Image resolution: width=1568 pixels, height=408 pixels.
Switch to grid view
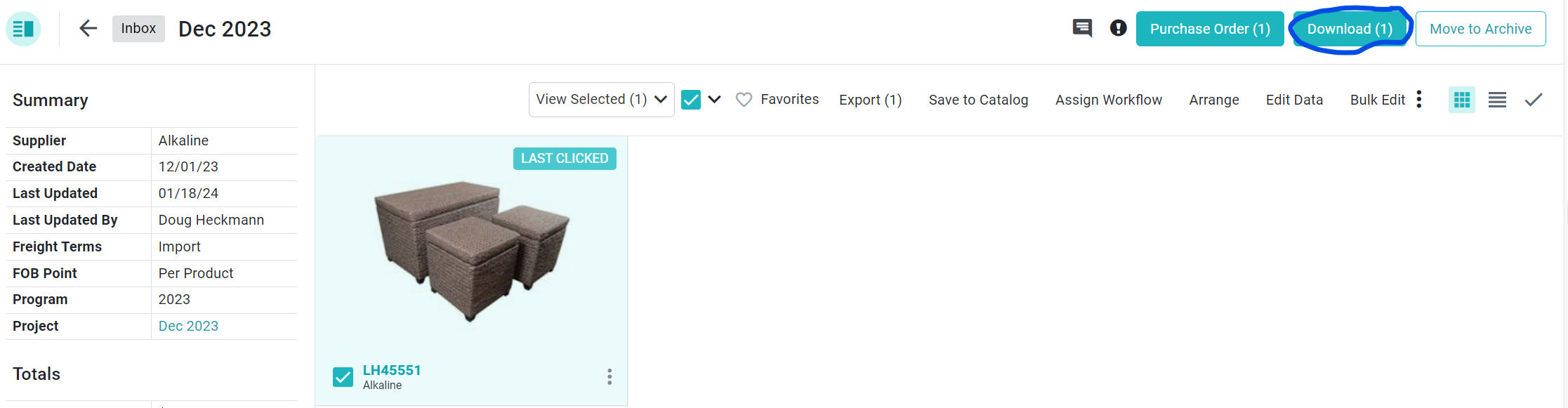[x=1461, y=100]
